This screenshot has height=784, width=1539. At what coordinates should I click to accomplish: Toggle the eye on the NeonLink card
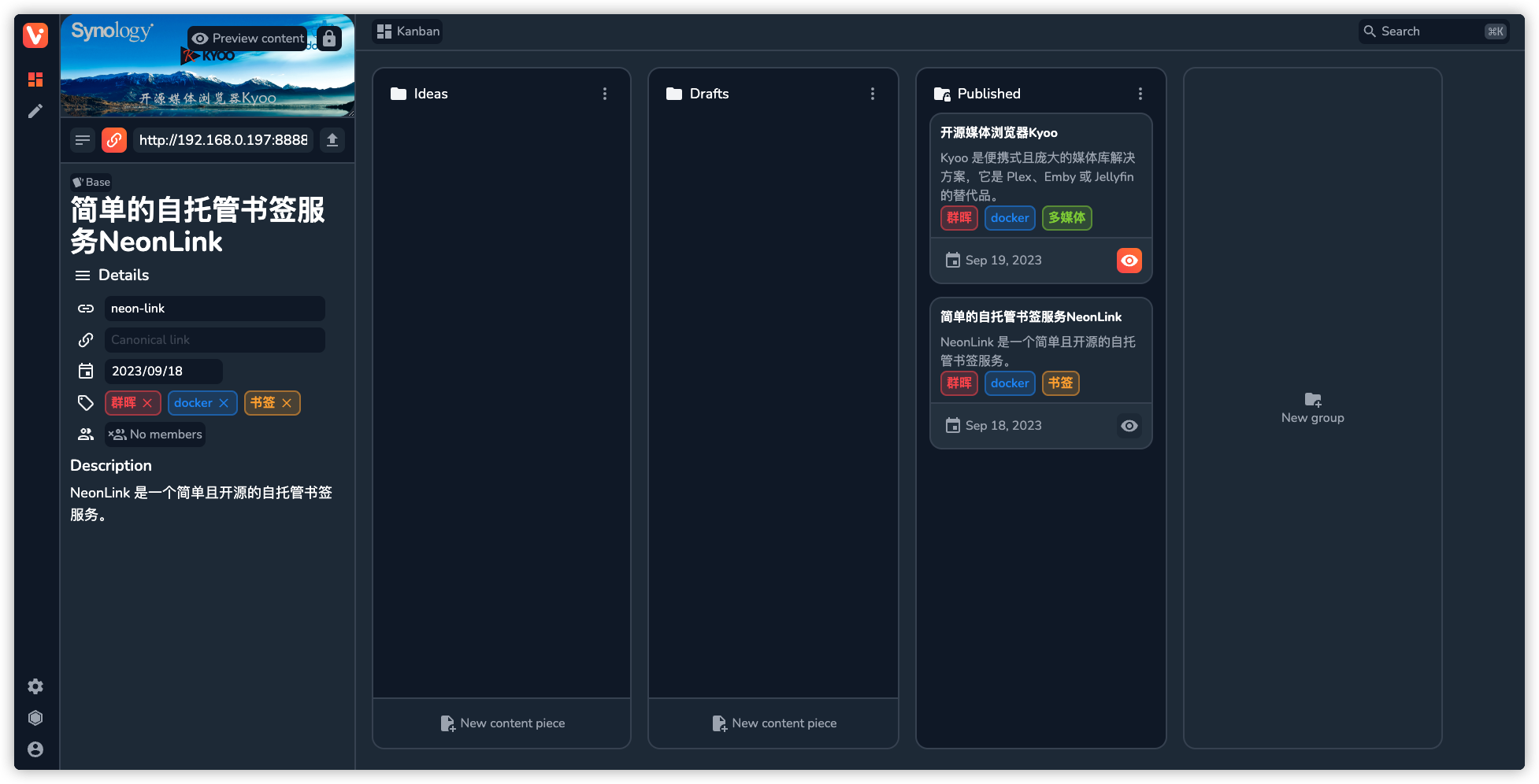[1129, 426]
